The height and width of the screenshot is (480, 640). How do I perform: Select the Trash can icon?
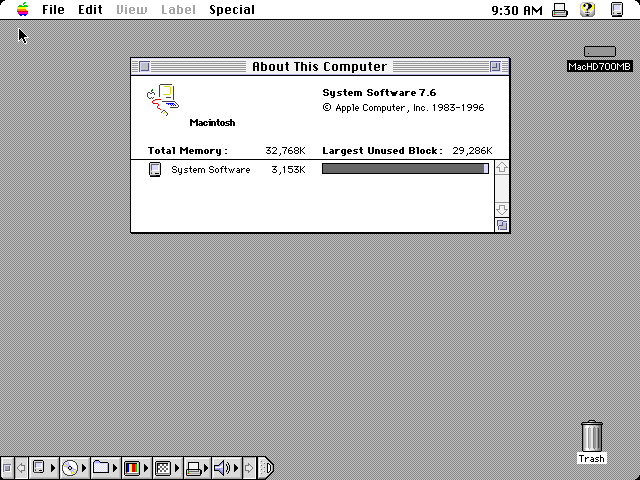[591, 436]
